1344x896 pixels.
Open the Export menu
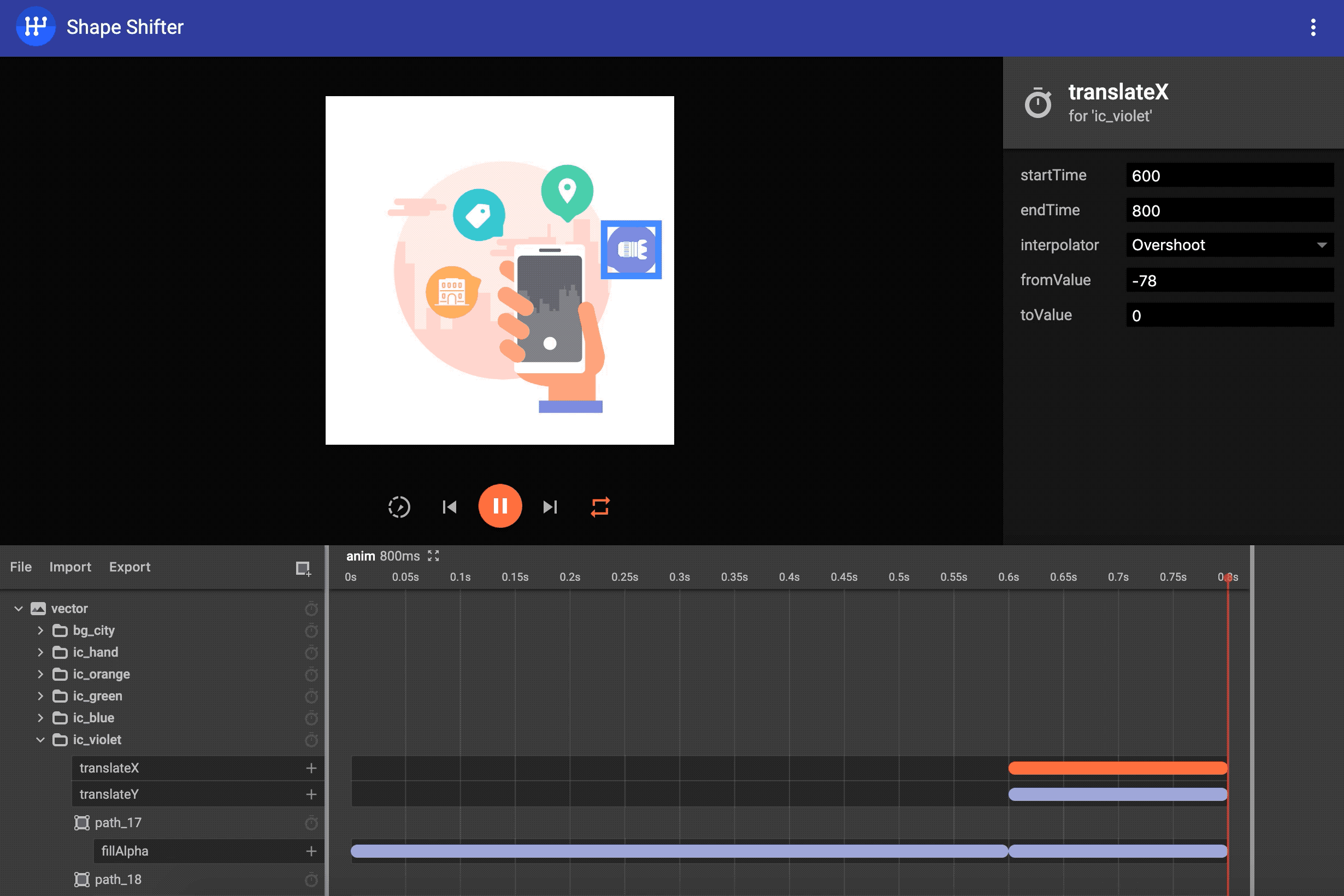coord(129,567)
